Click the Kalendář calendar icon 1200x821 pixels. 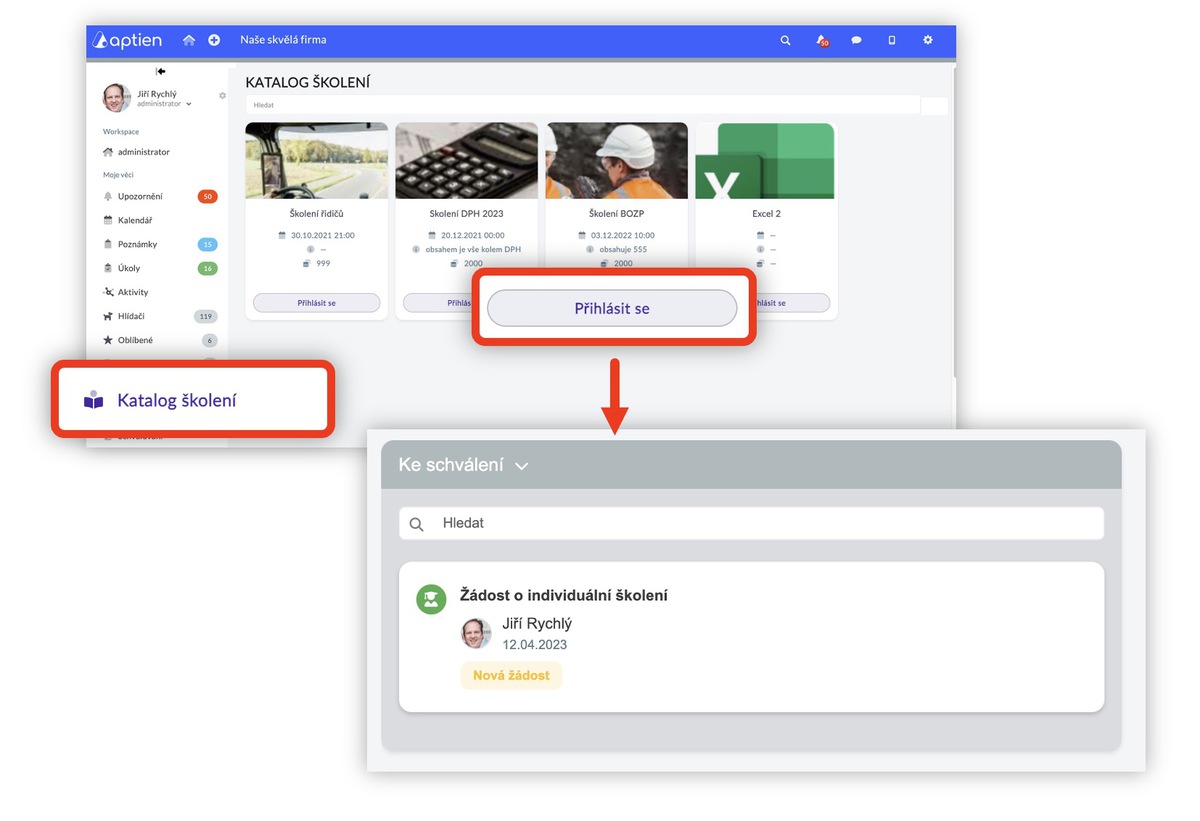(x=108, y=220)
